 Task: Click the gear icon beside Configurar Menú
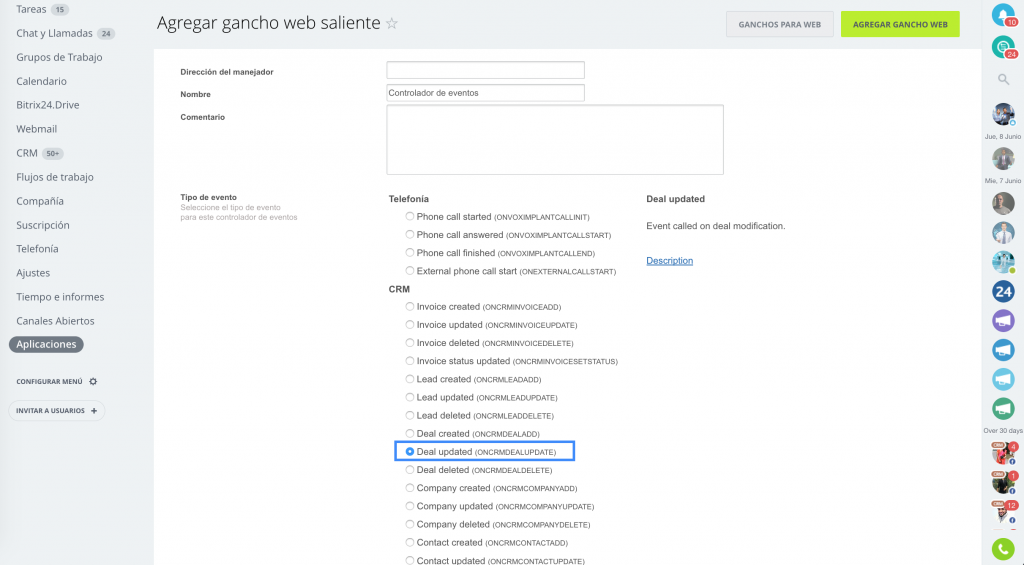[x=93, y=381]
